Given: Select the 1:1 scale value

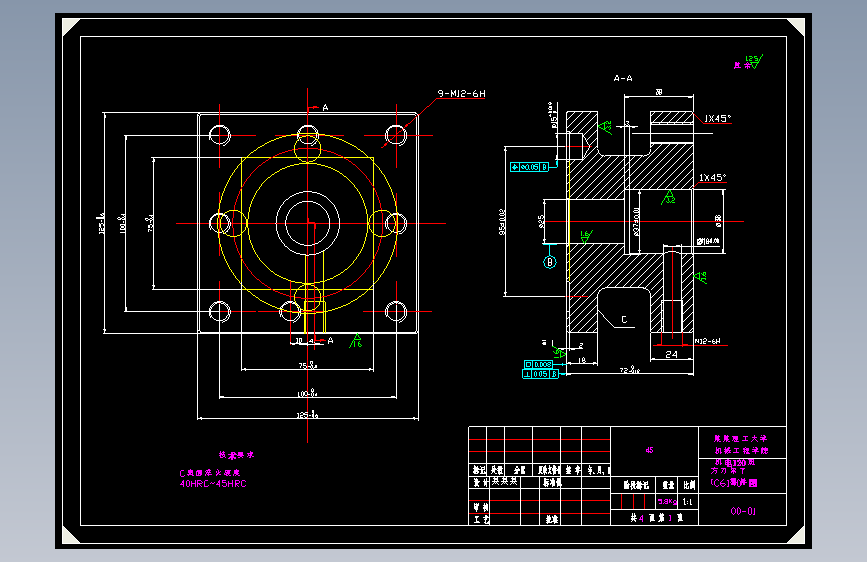Looking at the screenshot, I should [687, 502].
